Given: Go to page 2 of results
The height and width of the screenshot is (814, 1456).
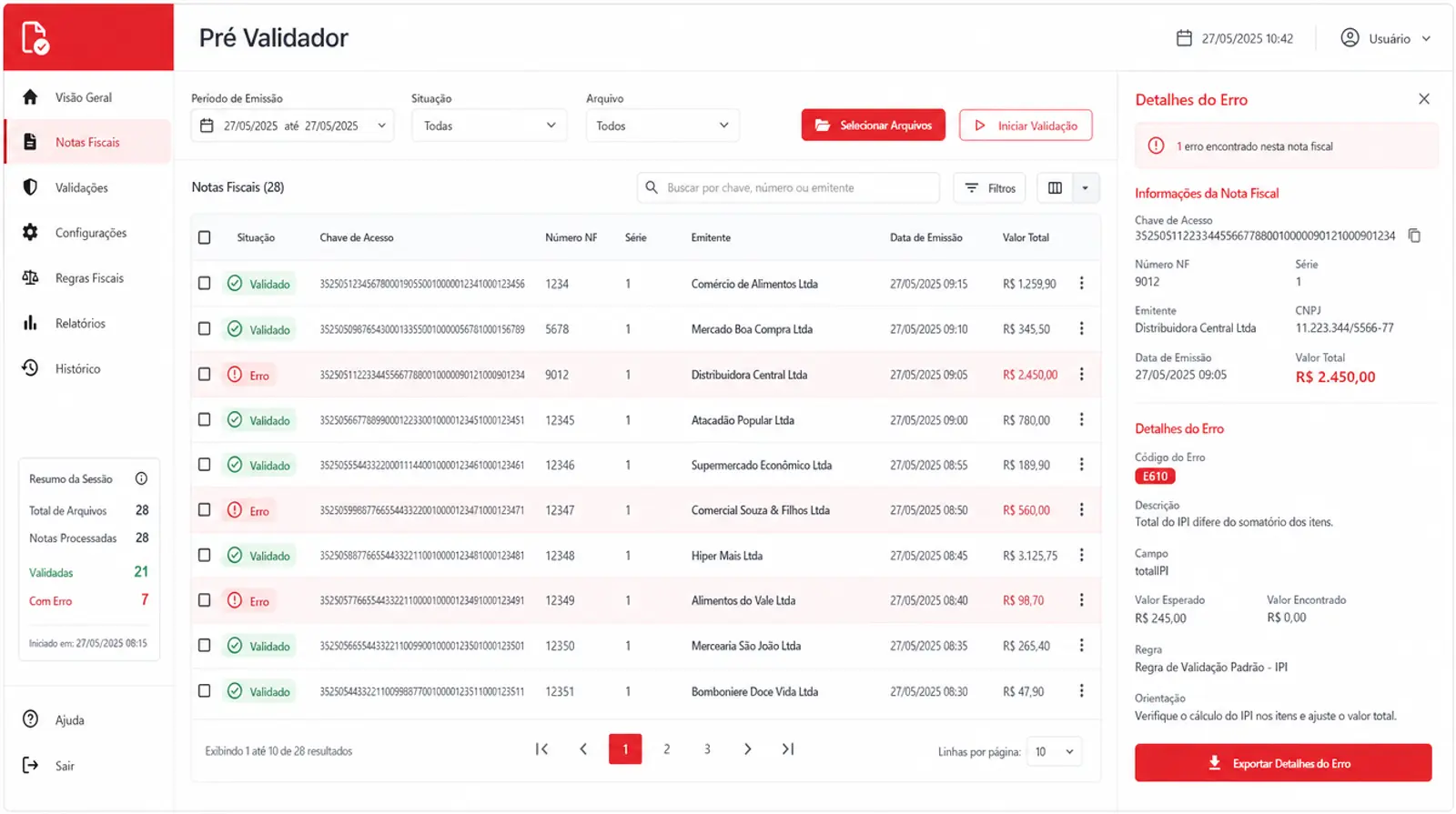Looking at the screenshot, I should [667, 749].
